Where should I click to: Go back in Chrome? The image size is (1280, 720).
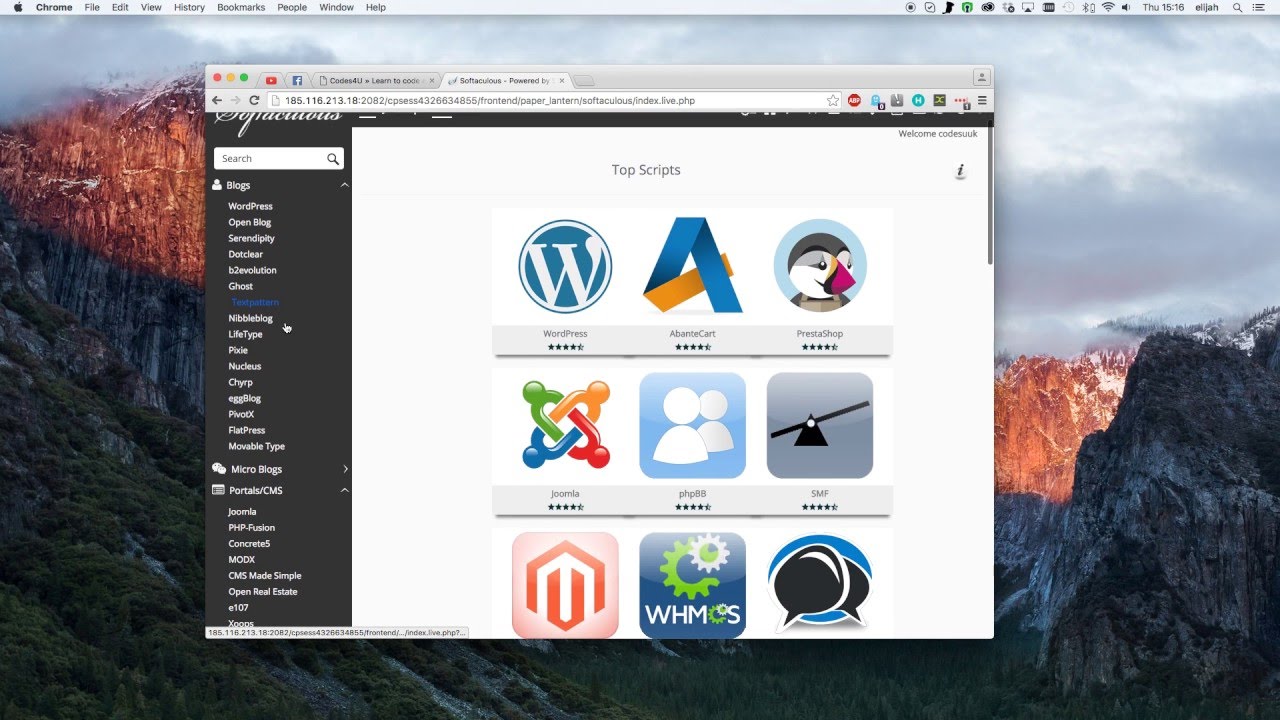pos(217,101)
